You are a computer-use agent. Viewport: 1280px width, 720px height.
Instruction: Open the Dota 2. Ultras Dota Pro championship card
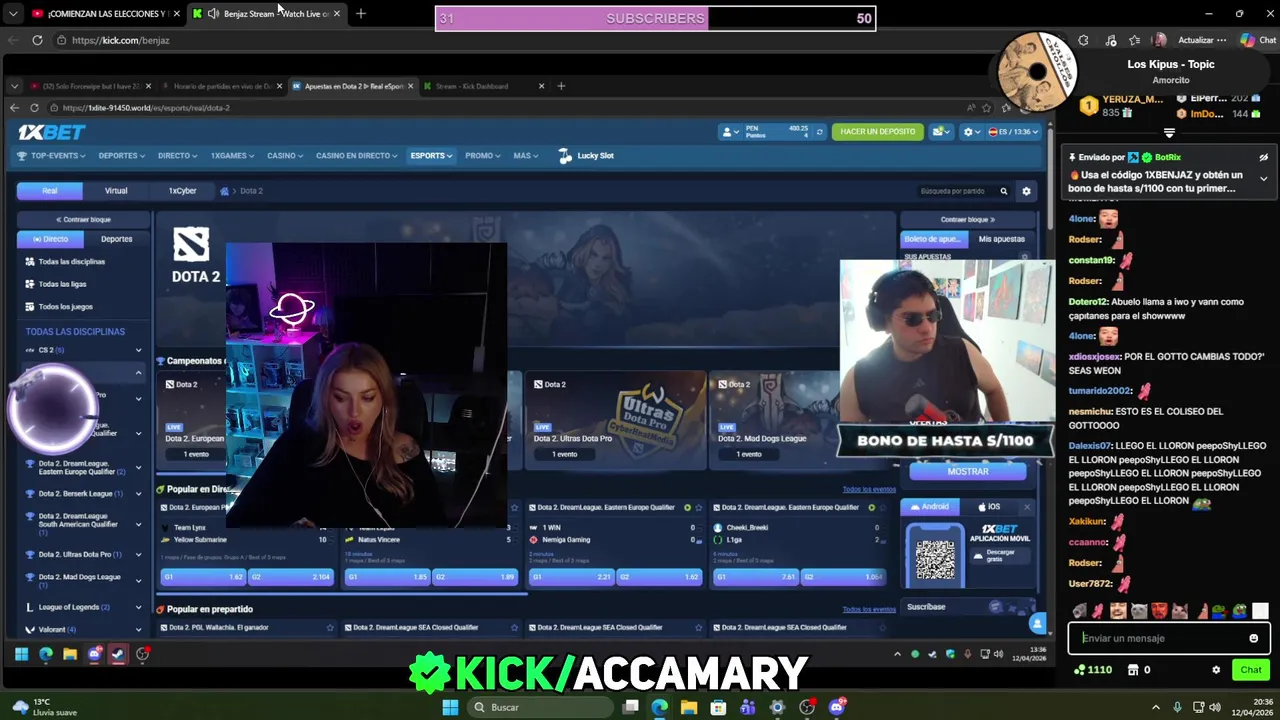coord(616,420)
